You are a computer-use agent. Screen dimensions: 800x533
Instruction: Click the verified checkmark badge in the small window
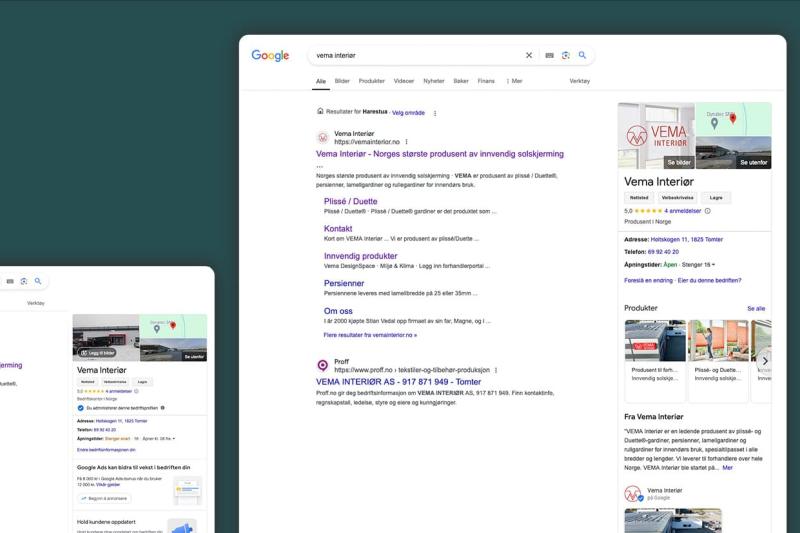click(81, 408)
